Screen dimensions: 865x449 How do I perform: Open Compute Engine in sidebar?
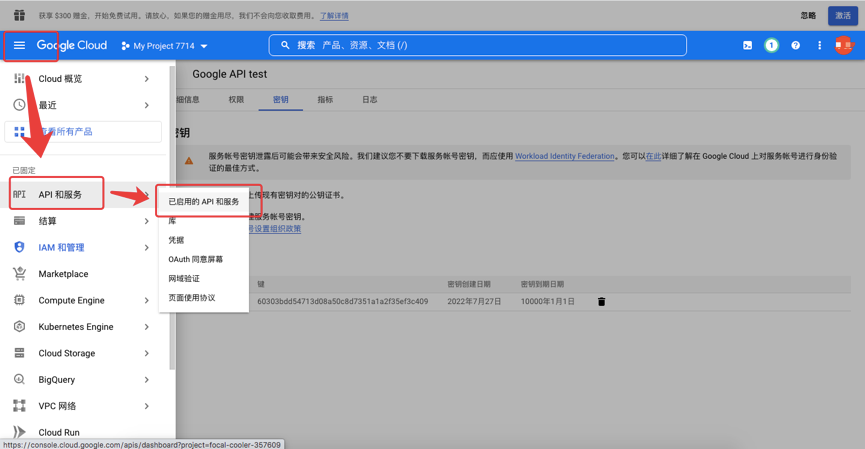(71, 300)
